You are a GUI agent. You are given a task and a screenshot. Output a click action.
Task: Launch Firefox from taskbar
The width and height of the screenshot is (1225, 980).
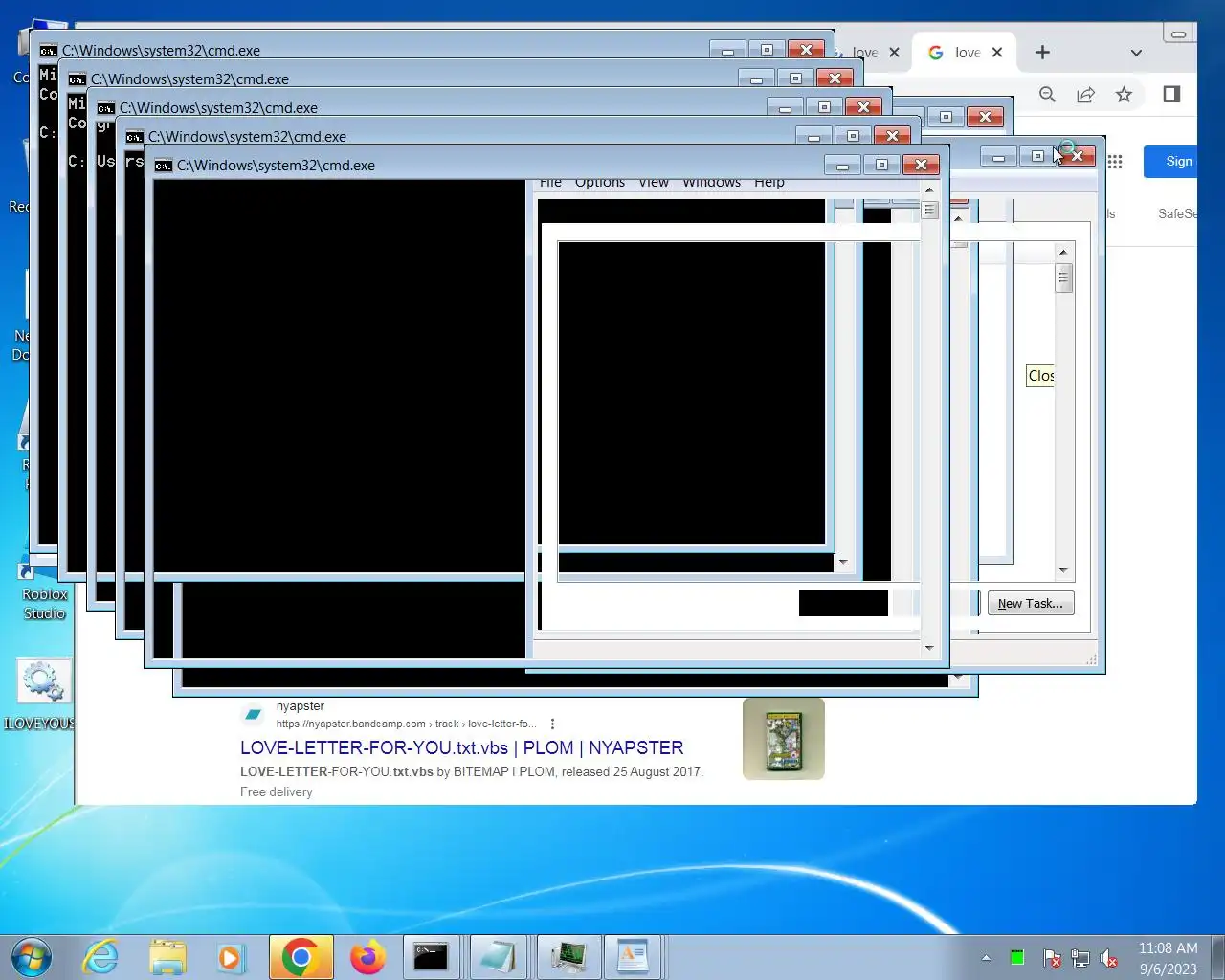click(368, 957)
